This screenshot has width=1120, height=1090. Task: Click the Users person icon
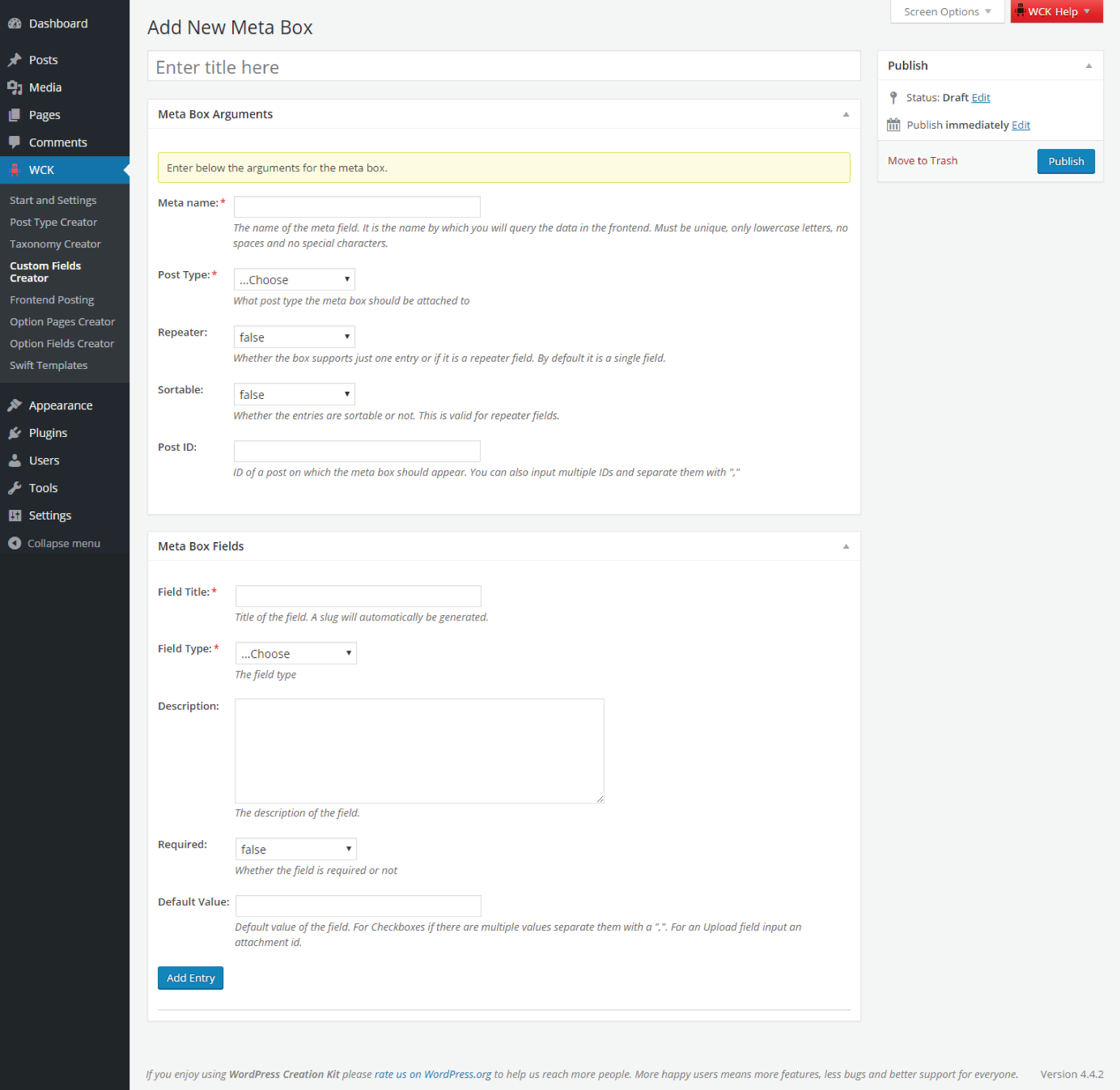15,460
